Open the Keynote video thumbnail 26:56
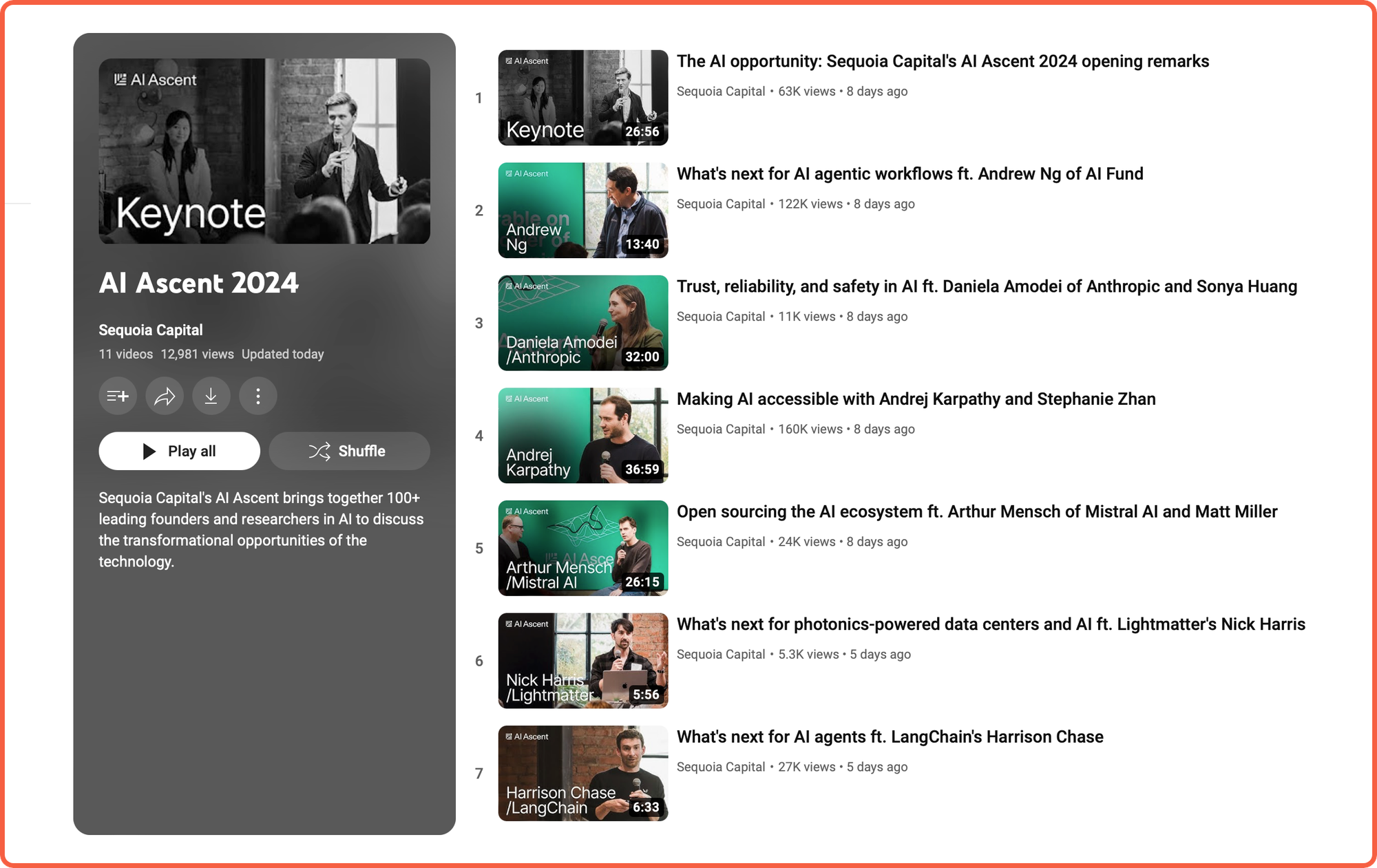This screenshot has width=1377, height=868. pyautogui.click(x=582, y=97)
